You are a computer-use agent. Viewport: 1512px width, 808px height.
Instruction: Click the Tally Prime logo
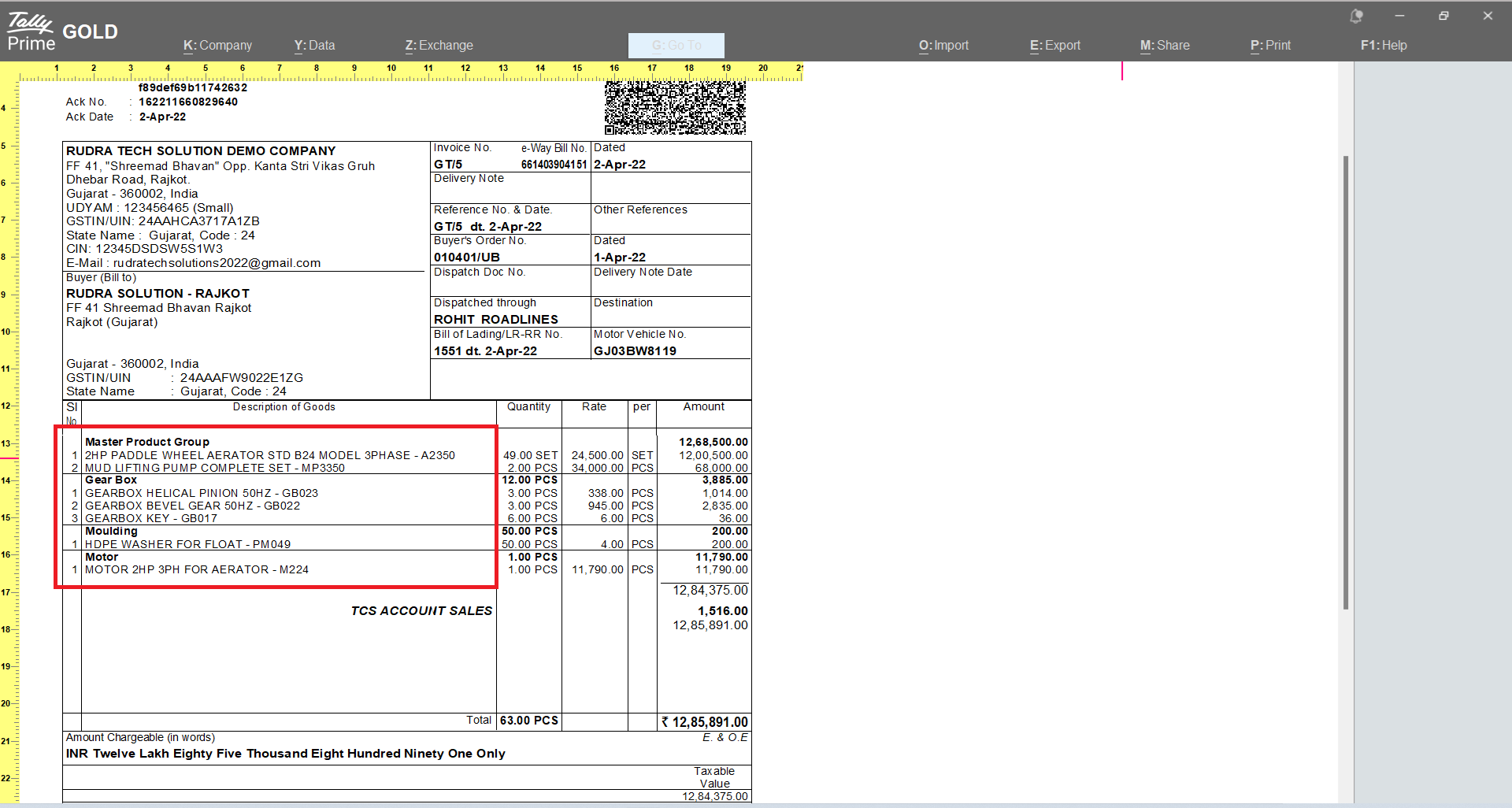pyautogui.click(x=31, y=32)
